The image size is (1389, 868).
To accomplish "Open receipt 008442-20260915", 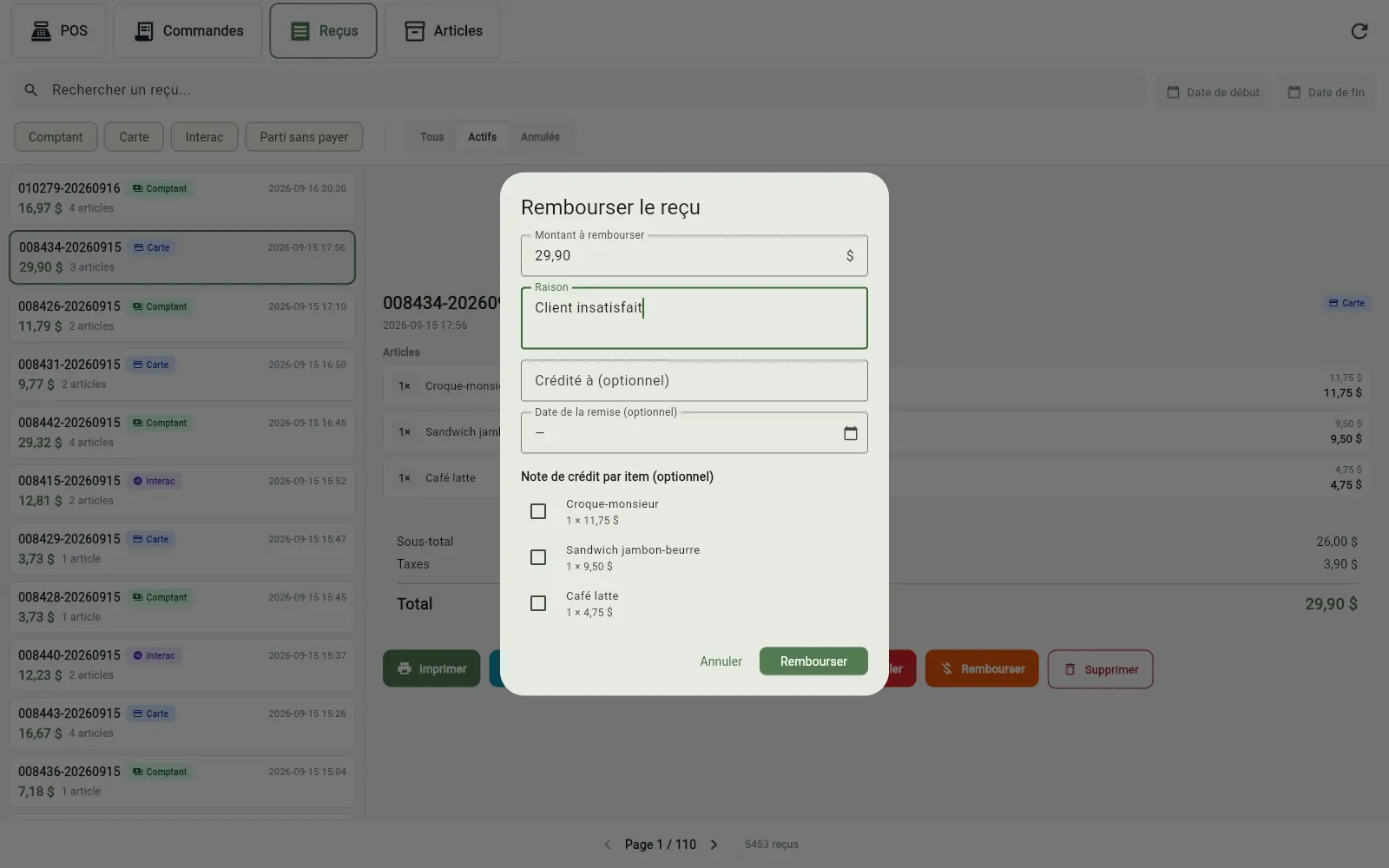I will click(x=182, y=432).
